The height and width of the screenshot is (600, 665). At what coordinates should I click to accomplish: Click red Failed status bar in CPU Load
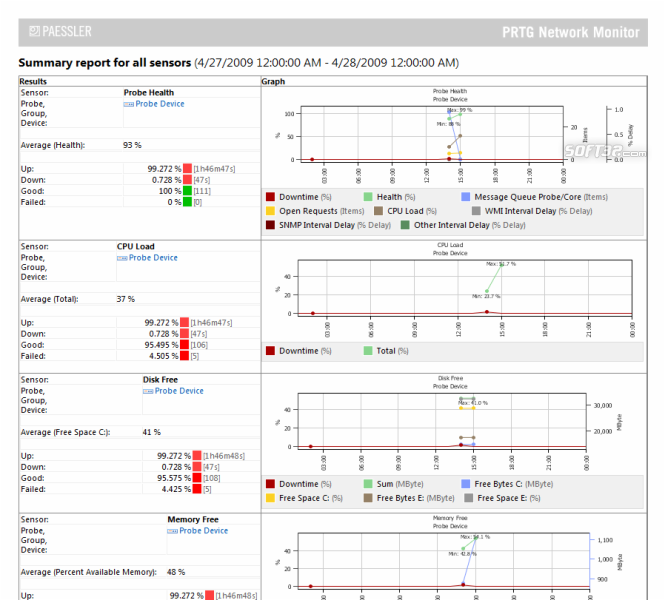click(x=184, y=356)
